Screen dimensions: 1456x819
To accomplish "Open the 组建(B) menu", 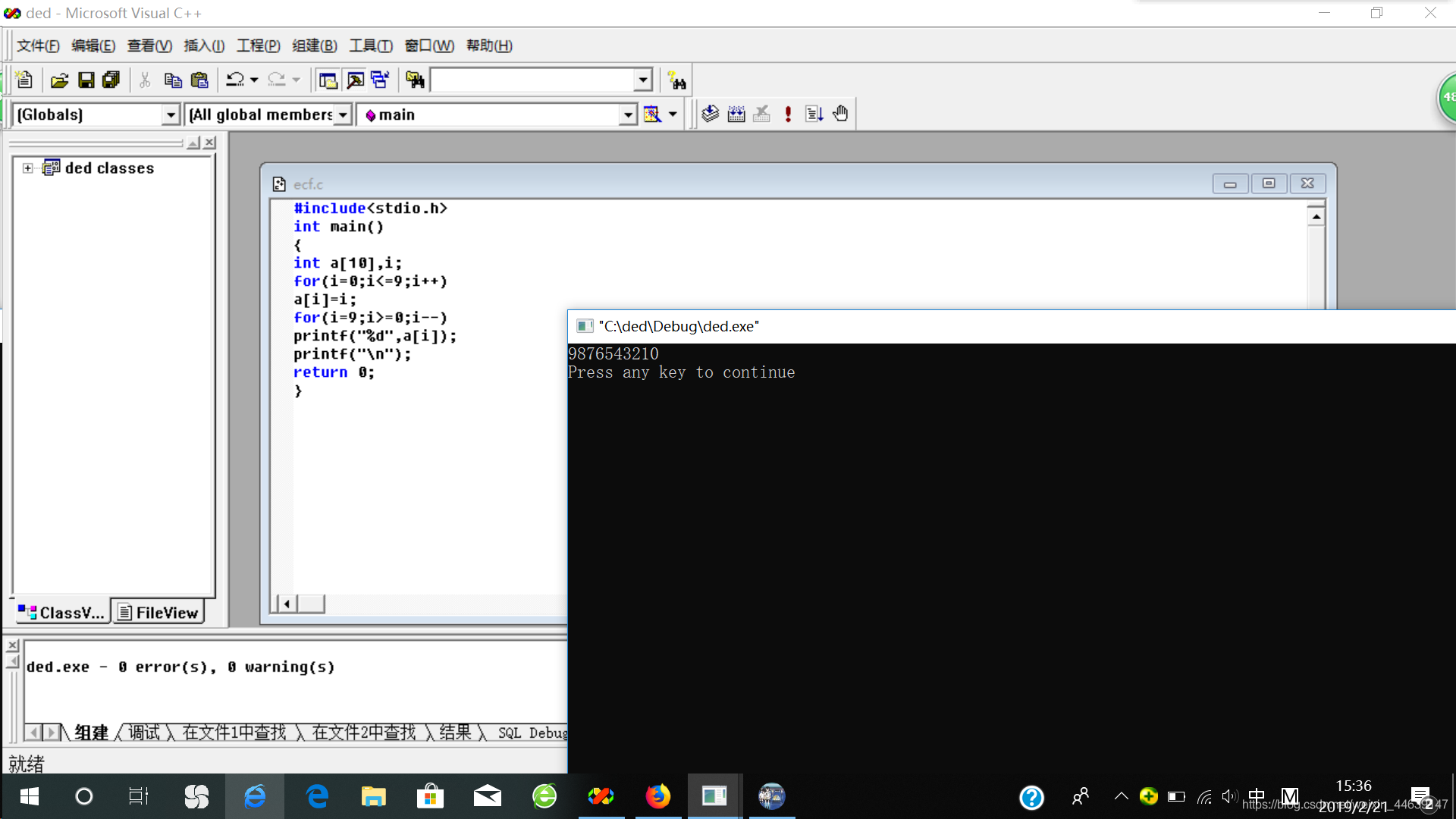I will tap(315, 45).
